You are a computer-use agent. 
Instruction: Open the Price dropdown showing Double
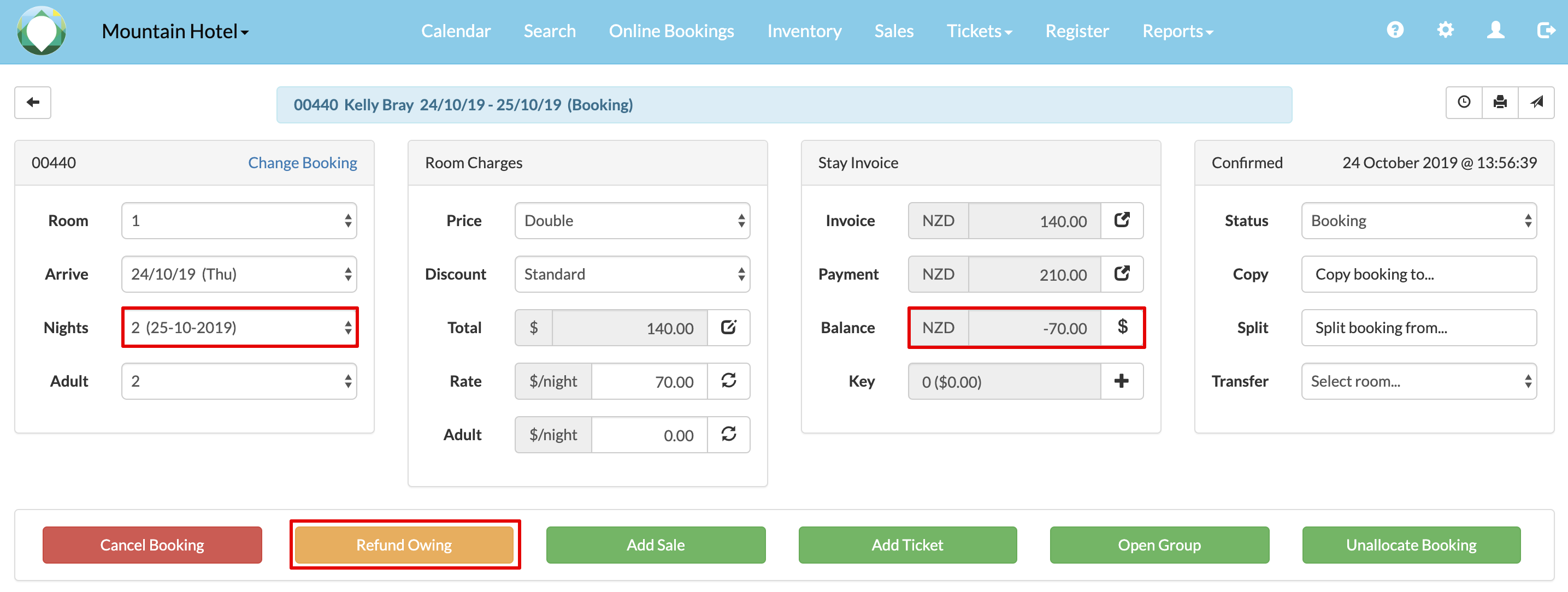tap(632, 221)
